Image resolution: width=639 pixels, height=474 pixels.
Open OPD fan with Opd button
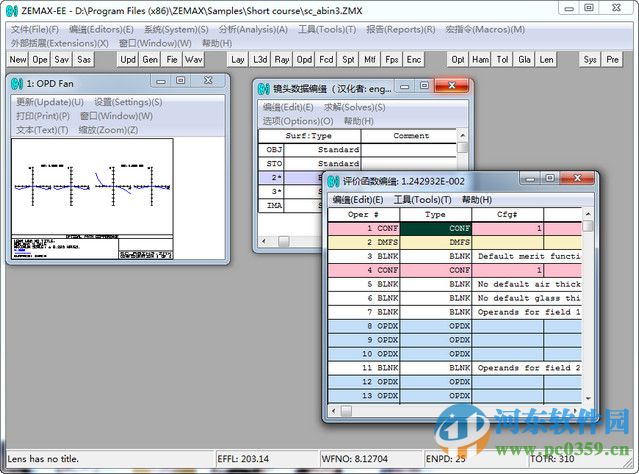point(304,60)
